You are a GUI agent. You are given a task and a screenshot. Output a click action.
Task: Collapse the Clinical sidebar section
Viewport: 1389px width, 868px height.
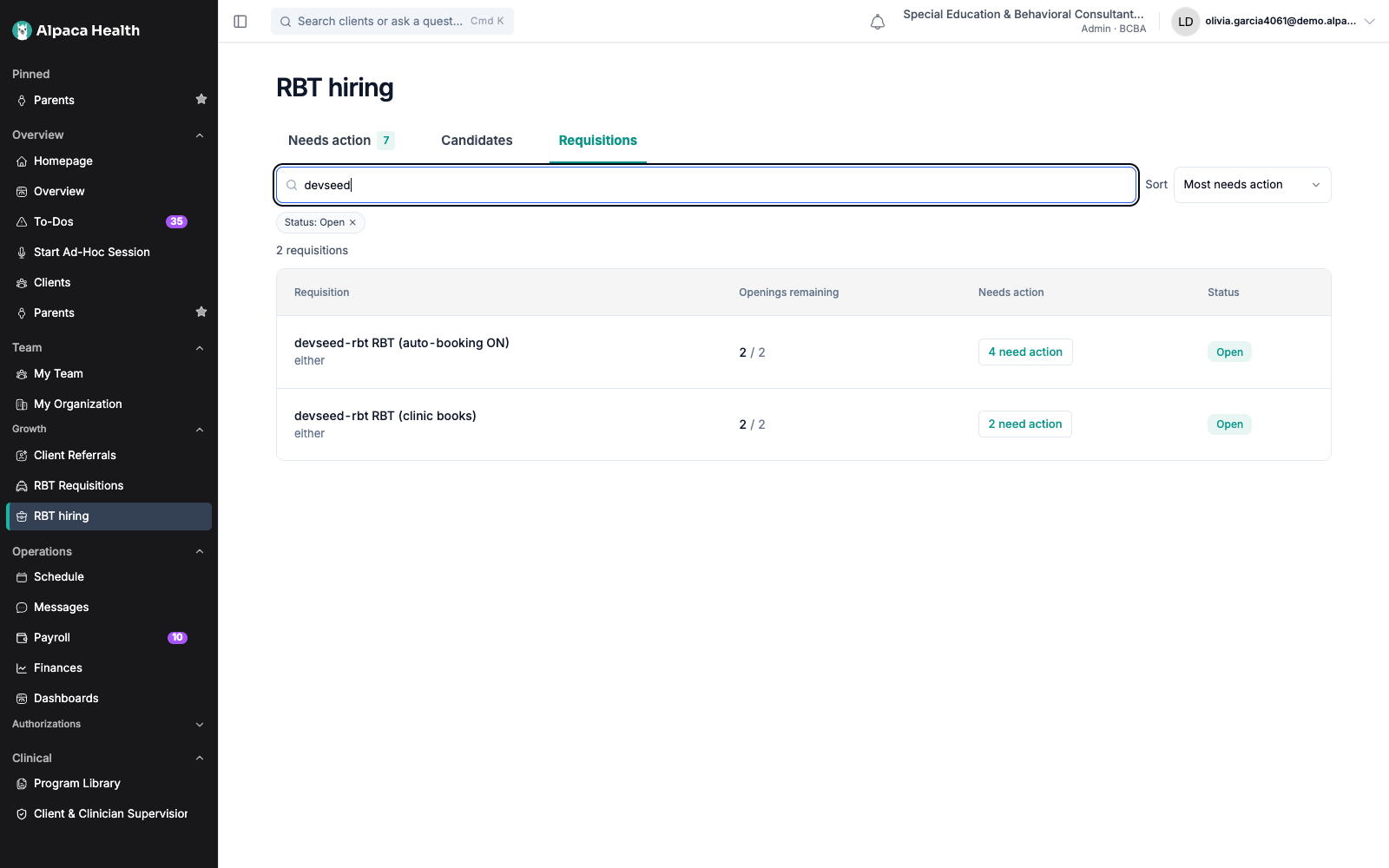(x=200, y=759)
